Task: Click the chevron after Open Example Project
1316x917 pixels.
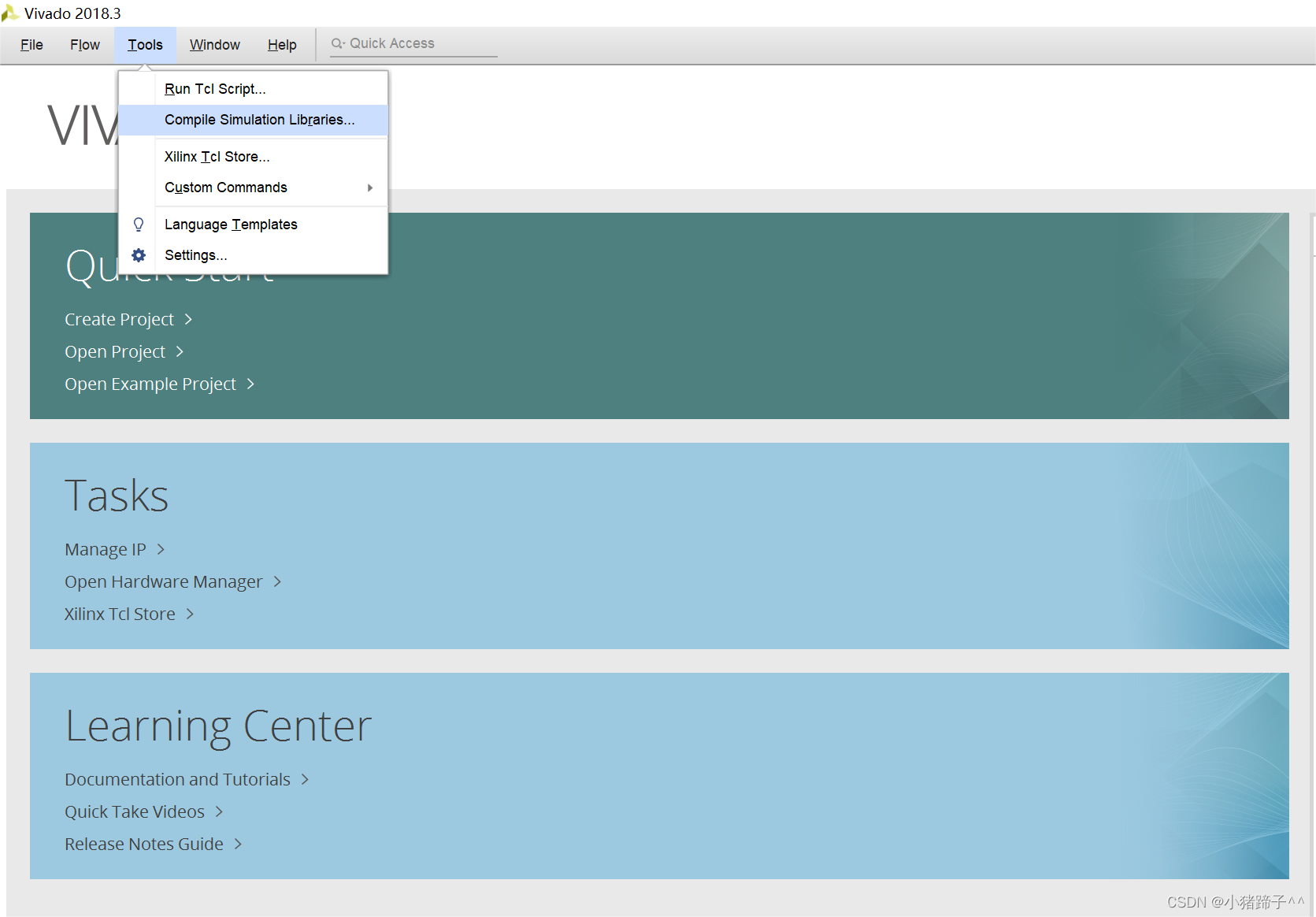Action: tap(250, 384)
